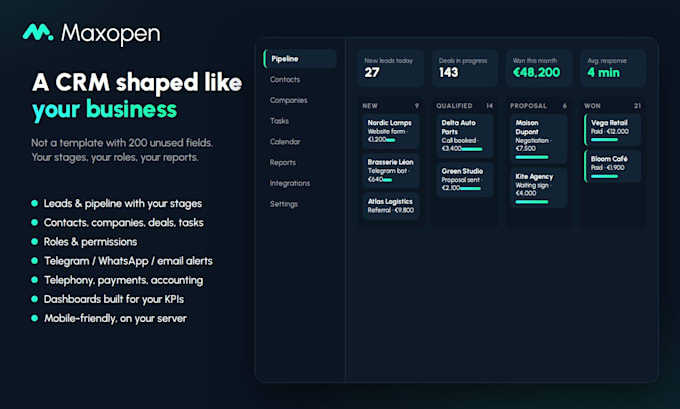Open Settings in the sidebar
The width and height of the screenshot is (680, 409).
coord(284,204)
